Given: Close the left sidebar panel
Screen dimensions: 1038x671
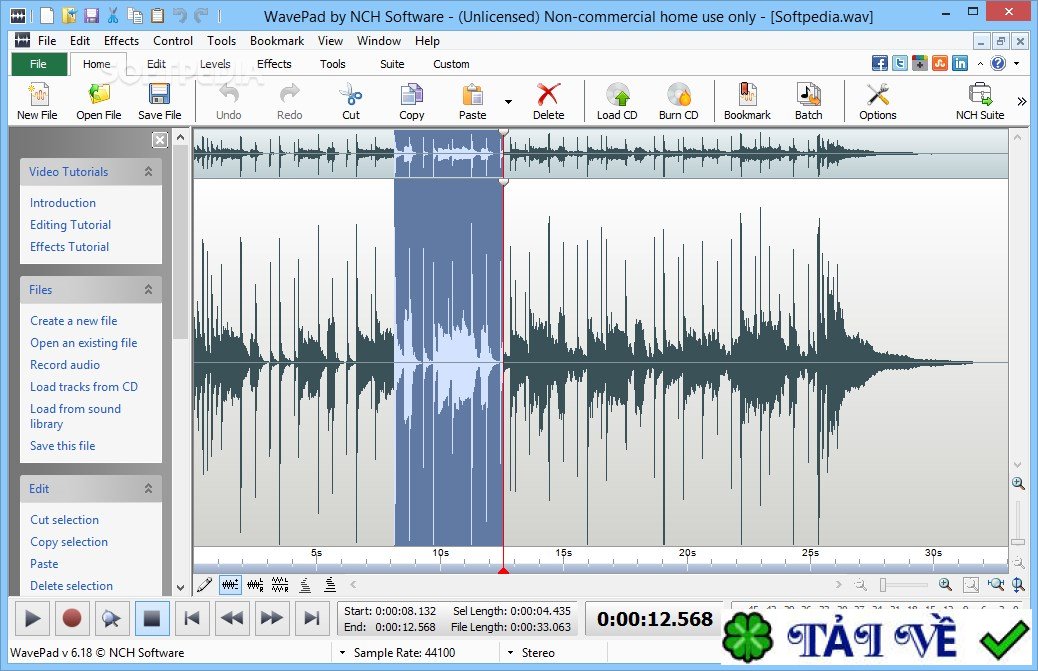Looking at the screenshot, I should pos(159,140).
